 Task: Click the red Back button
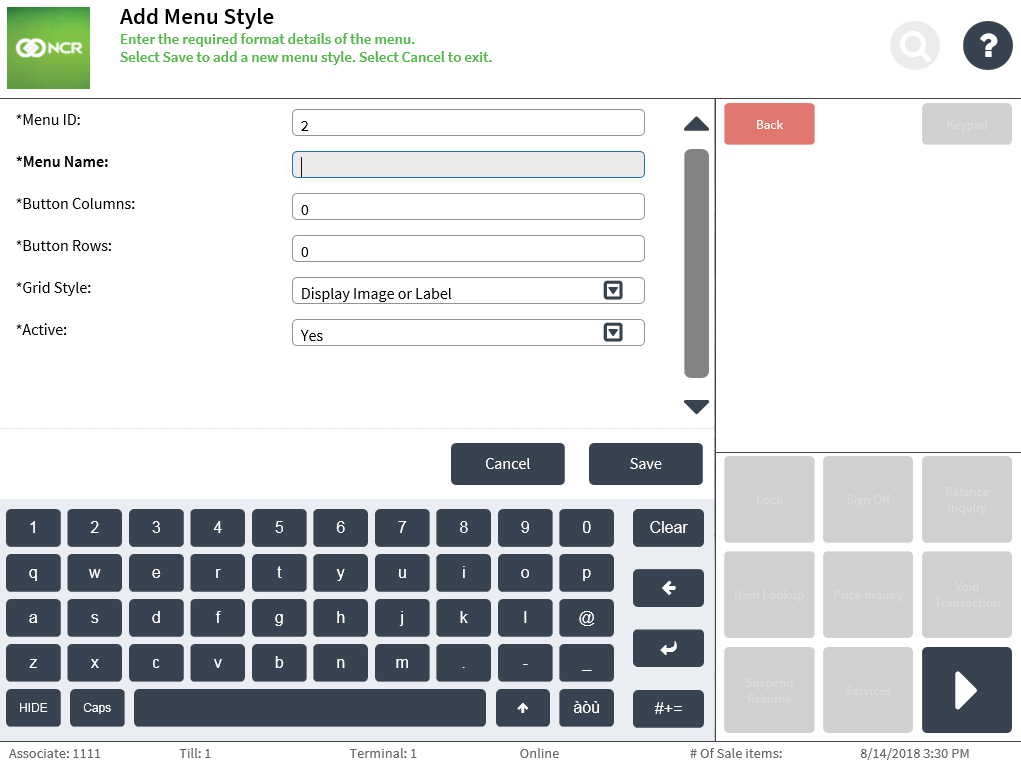pyautogui.click(x=769, y=124)
